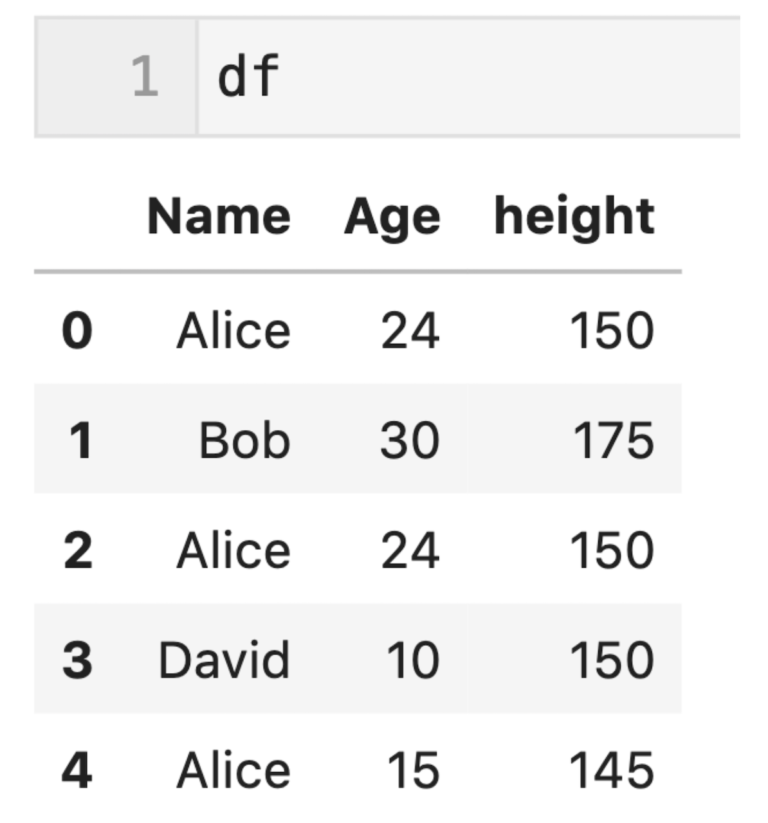Select row index 2
Screen dimensions: 768x823
(x=78, y=550)
